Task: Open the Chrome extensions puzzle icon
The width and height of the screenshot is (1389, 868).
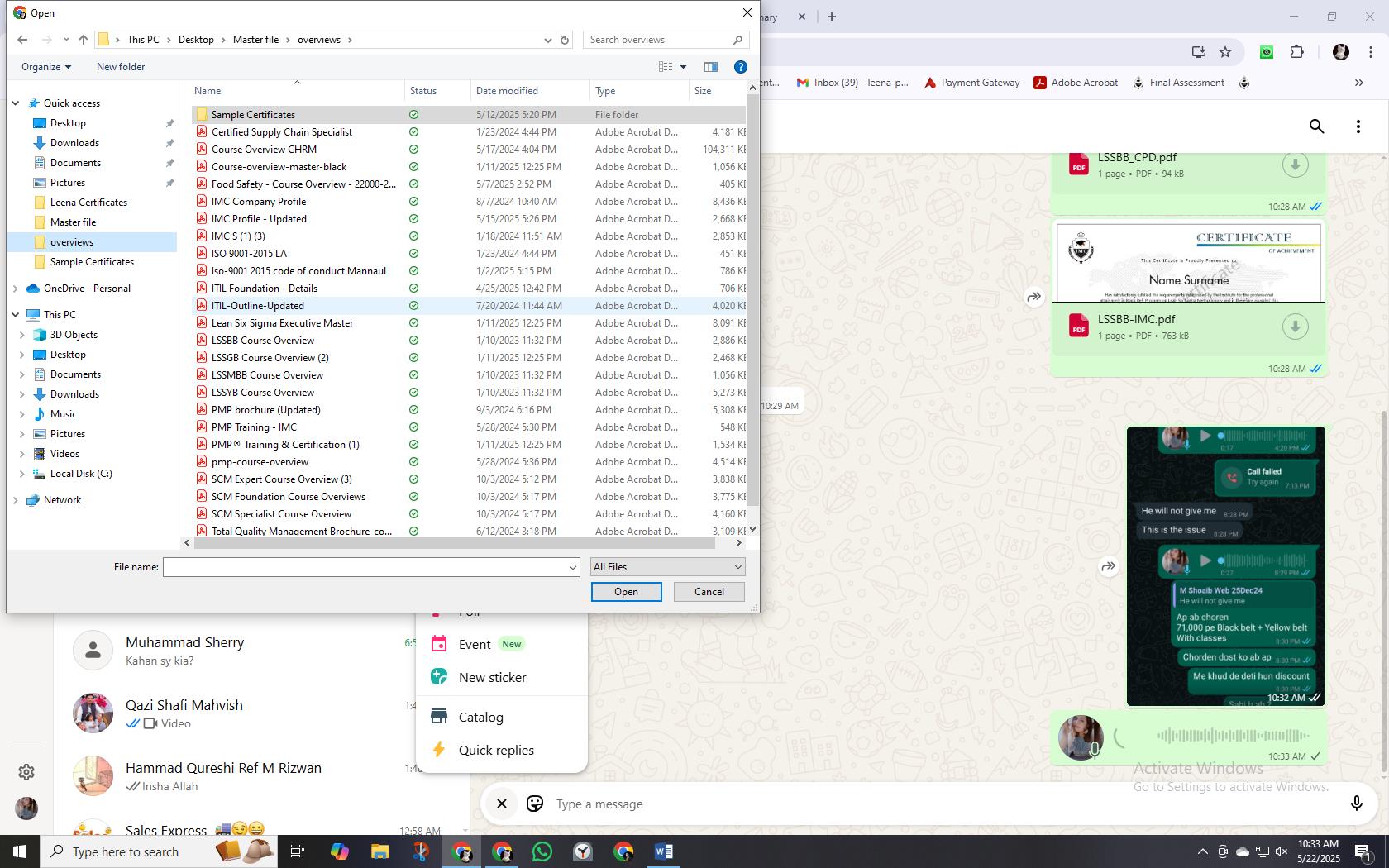Action: tap(1297, 52)
